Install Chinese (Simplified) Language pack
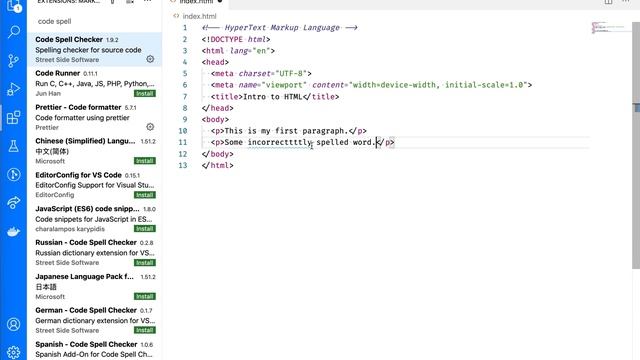 click(145, 161)
